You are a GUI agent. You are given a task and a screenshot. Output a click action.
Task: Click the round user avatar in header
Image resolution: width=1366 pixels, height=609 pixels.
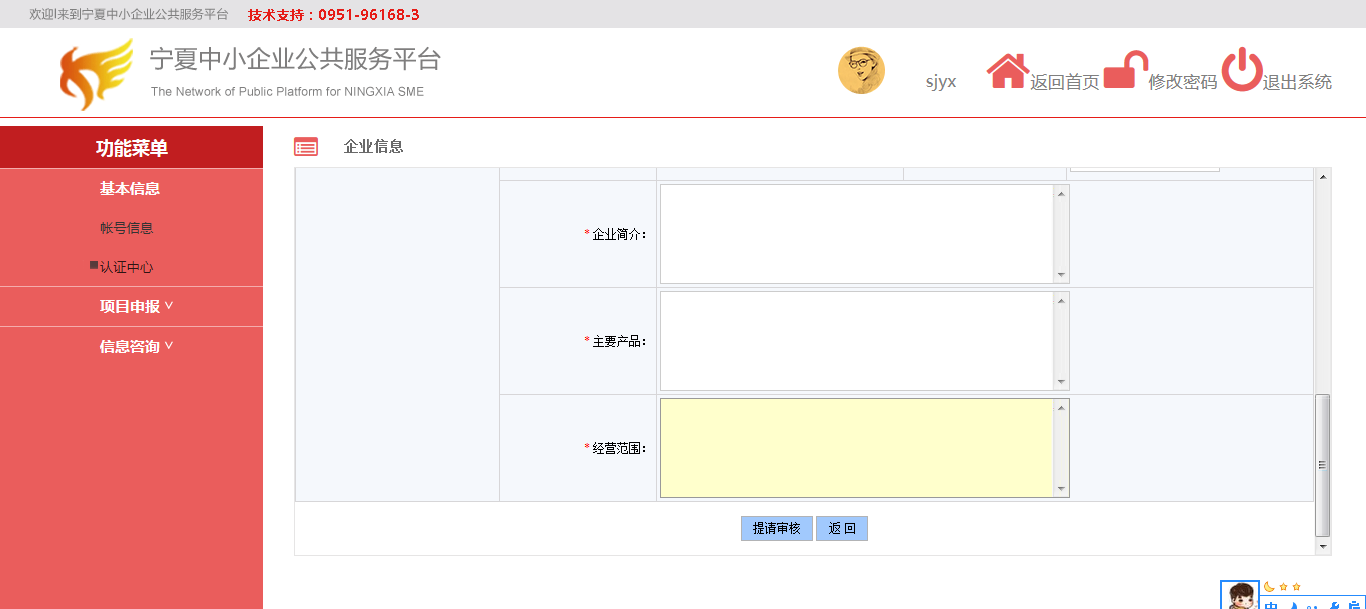861,71
